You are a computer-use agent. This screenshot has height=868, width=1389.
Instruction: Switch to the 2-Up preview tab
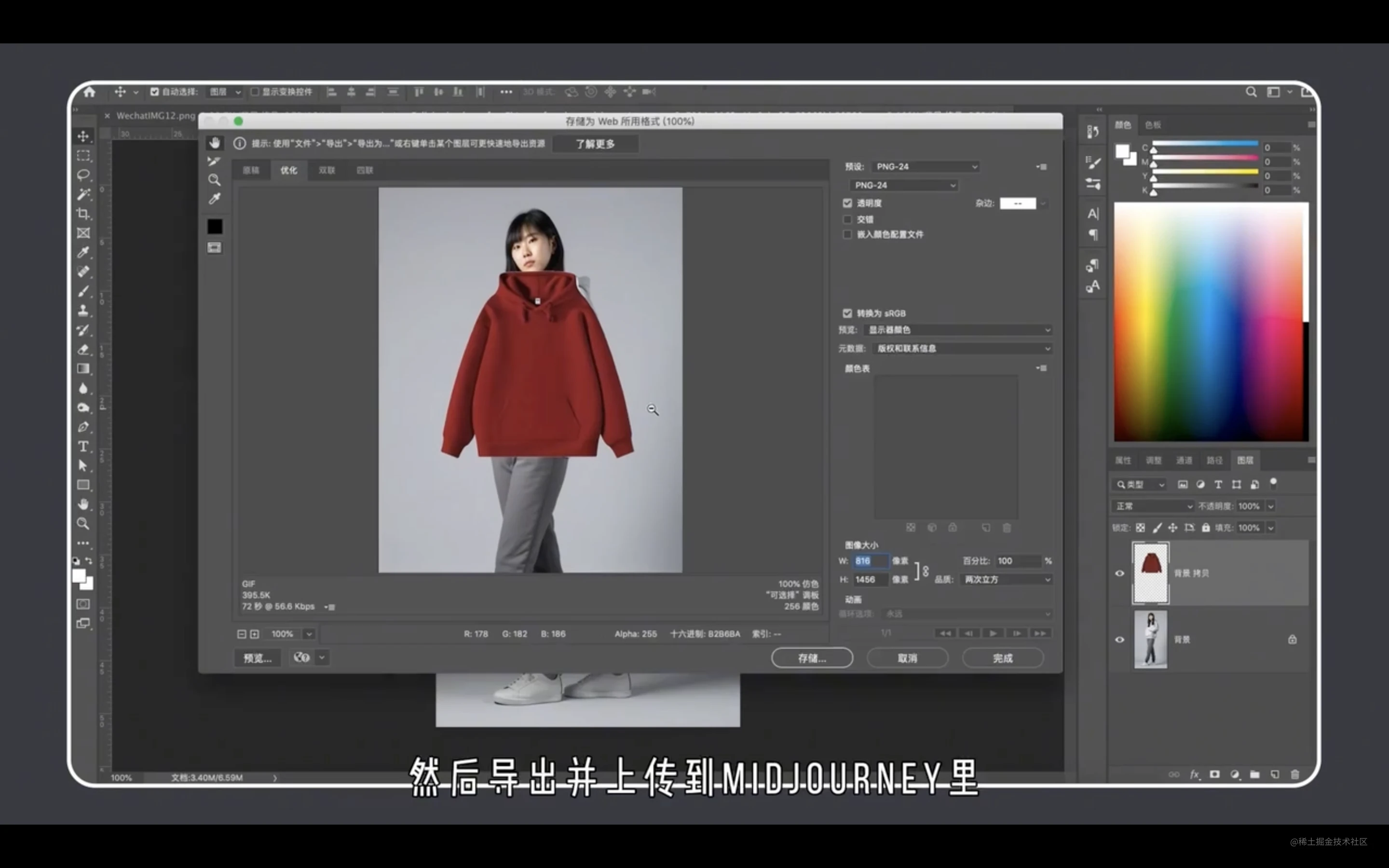click(327, 171)
